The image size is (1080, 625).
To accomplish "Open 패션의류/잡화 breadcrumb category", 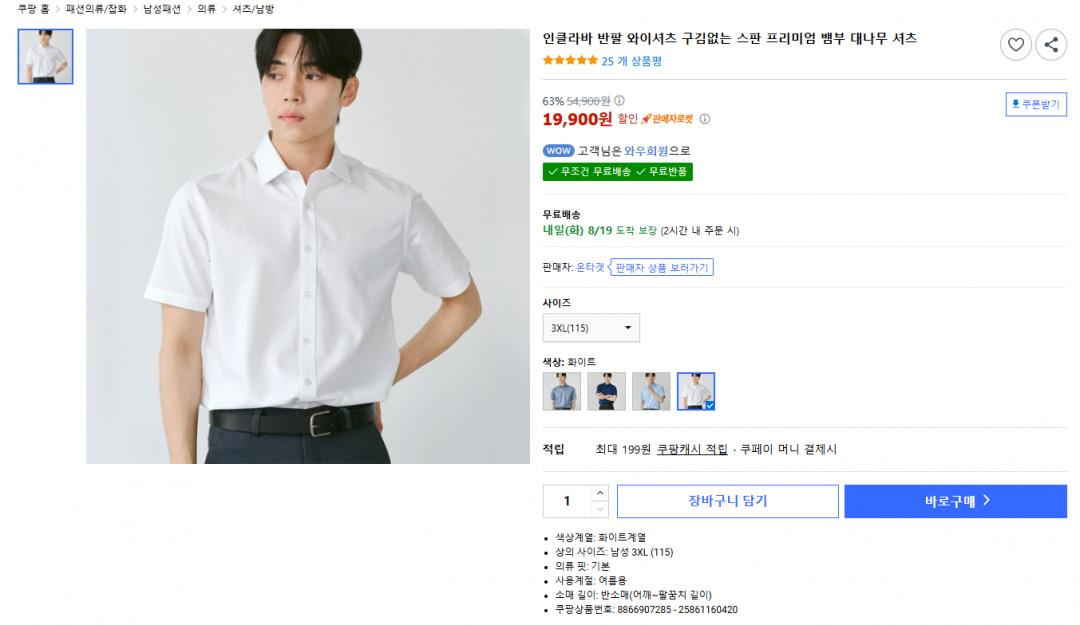I will point(96,9).
